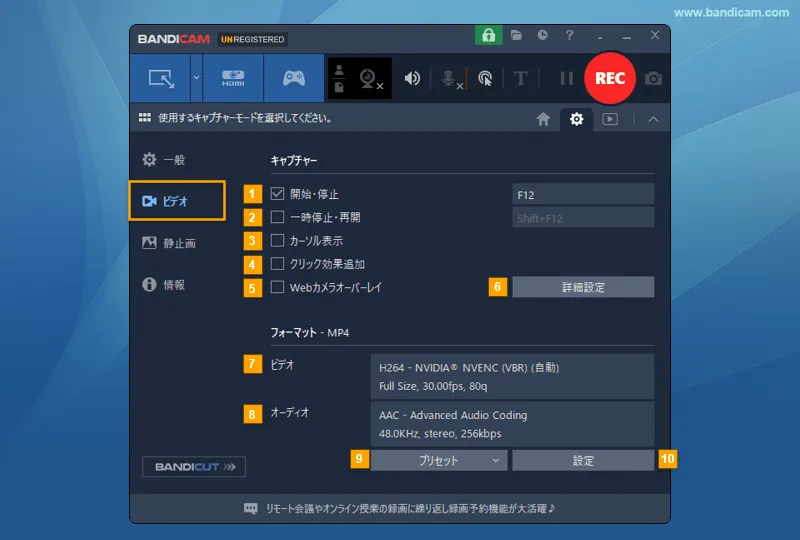Open the output folder icon
Viewport: 800px width, 540px height.
coord(516,35)
